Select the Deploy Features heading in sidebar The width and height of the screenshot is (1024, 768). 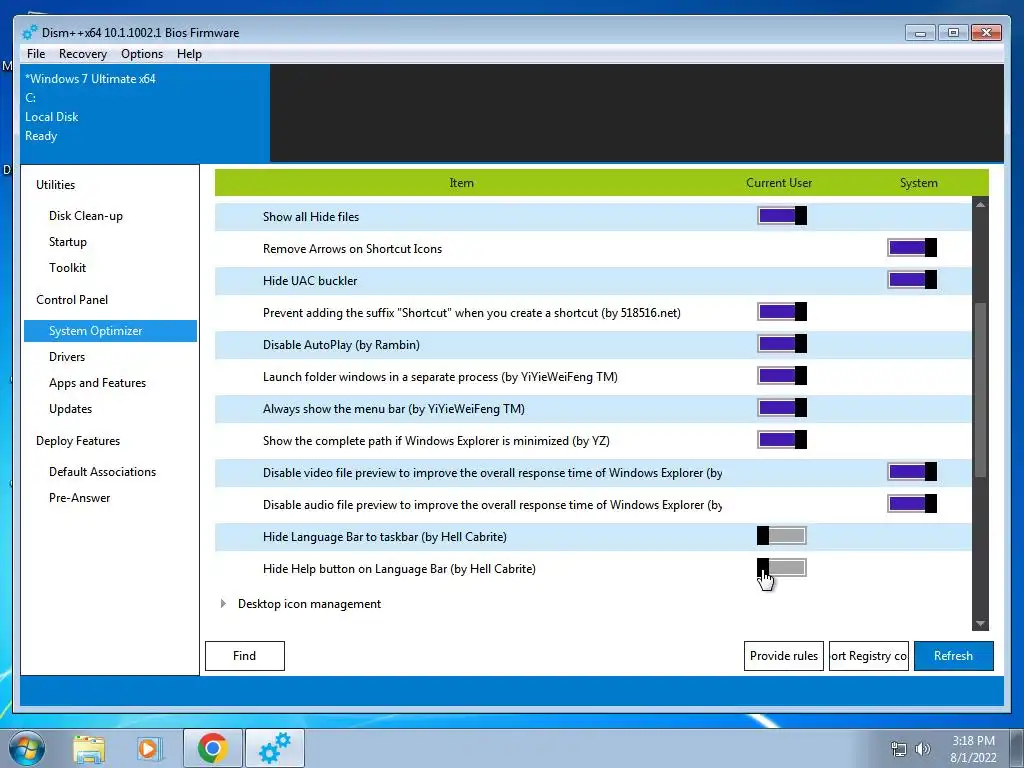point(78,441)
